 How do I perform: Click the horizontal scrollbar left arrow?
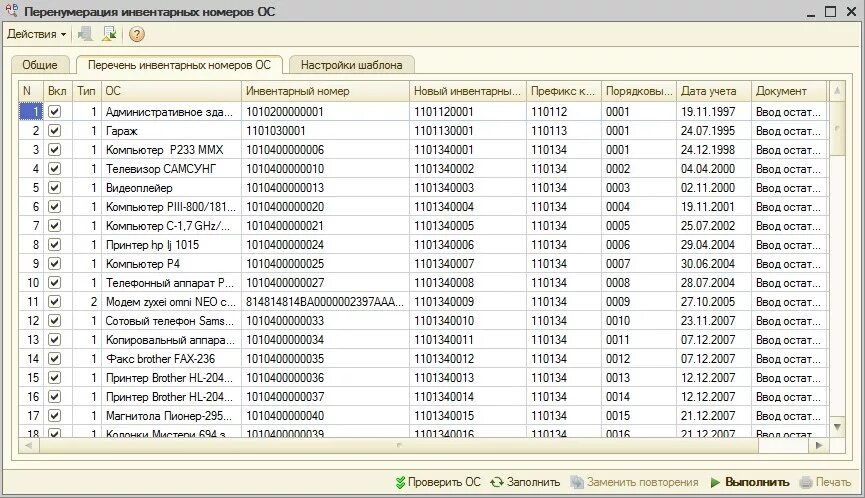pos(29,445)
